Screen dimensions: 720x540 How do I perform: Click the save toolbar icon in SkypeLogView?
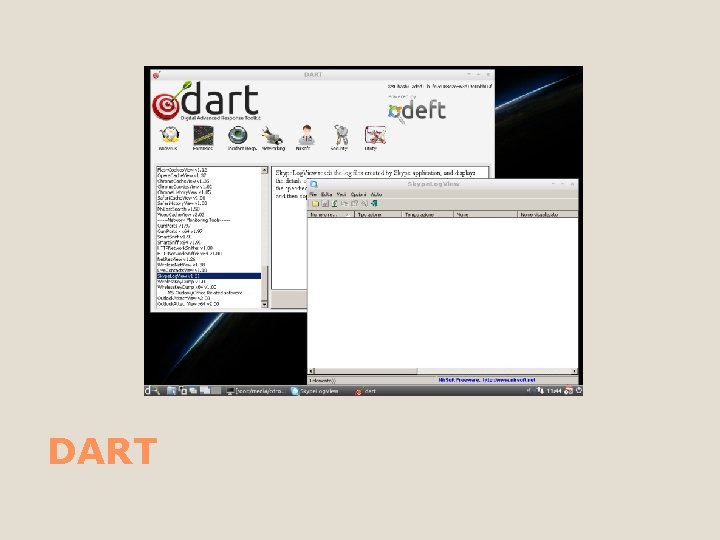[325, 203]
